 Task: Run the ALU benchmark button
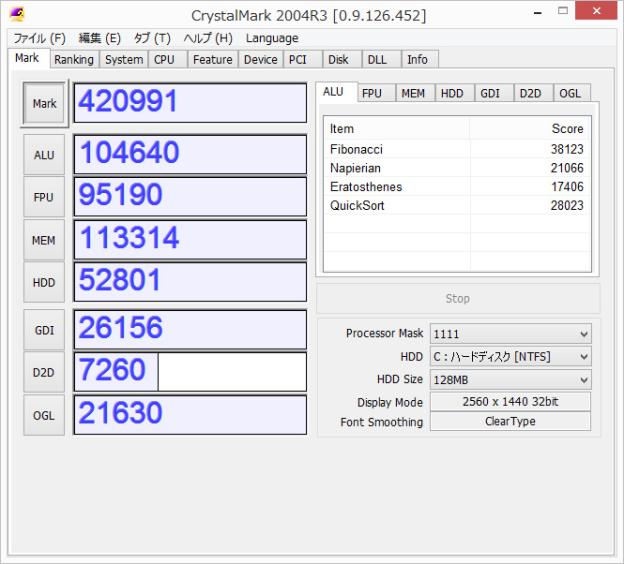44,155
